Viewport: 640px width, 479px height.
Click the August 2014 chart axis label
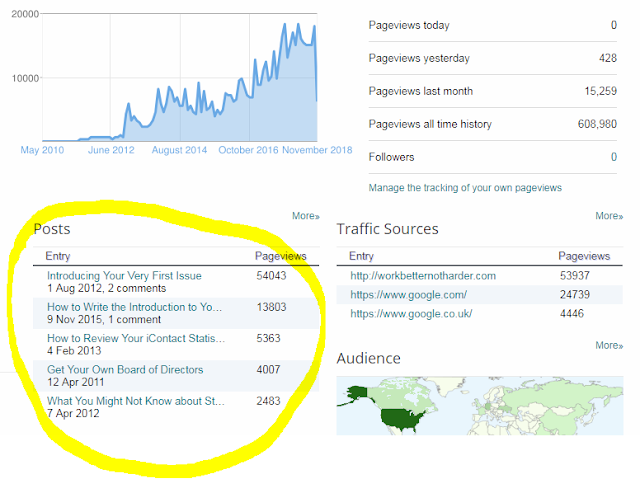tap(179, 150)
